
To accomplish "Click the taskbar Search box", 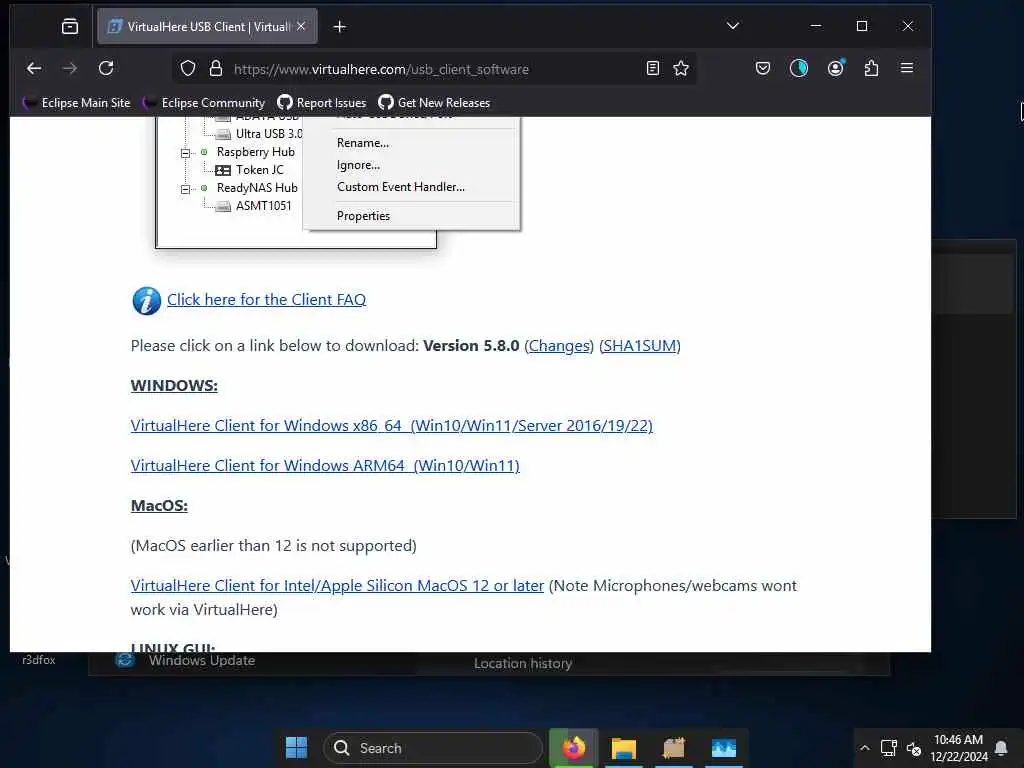I will 432,748.
